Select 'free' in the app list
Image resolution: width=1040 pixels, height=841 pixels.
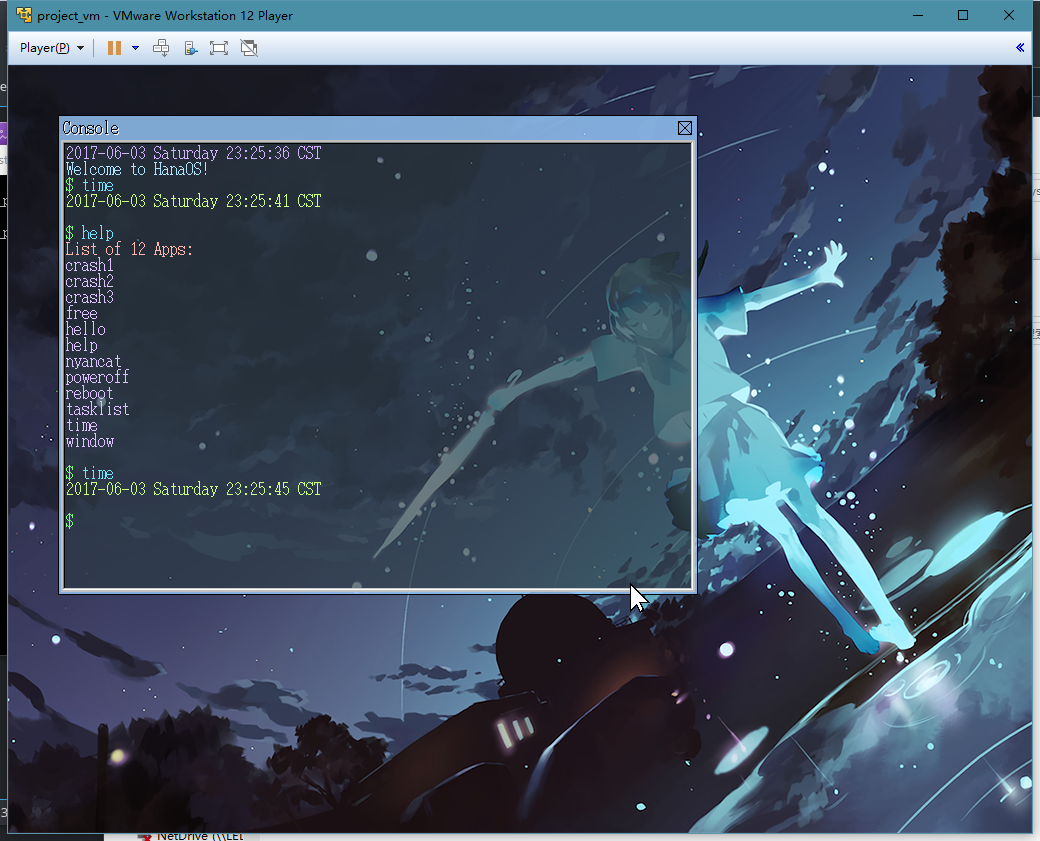tap(81, 313)
